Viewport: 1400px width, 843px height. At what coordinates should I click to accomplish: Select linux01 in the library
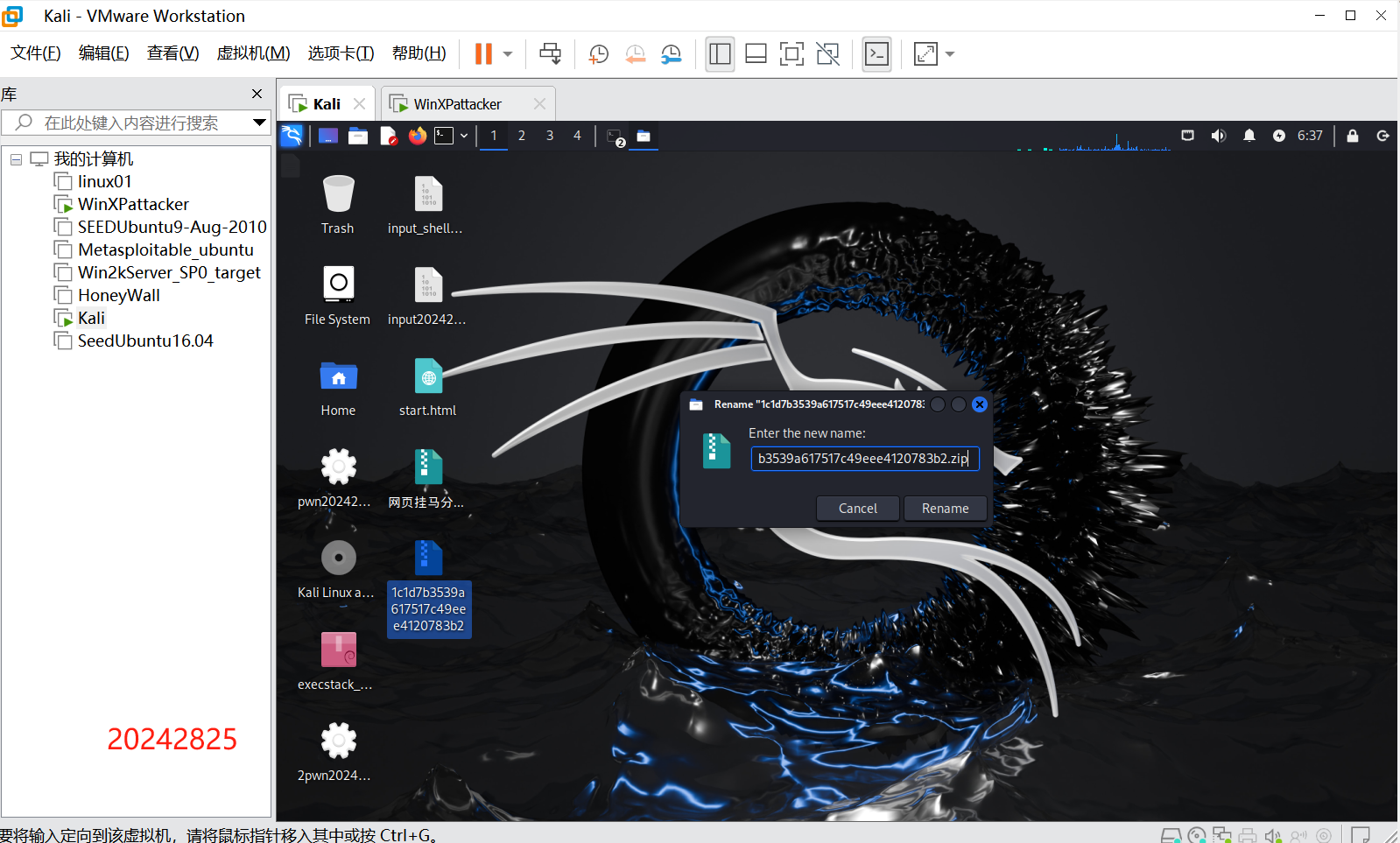click(x=104, y=181)
